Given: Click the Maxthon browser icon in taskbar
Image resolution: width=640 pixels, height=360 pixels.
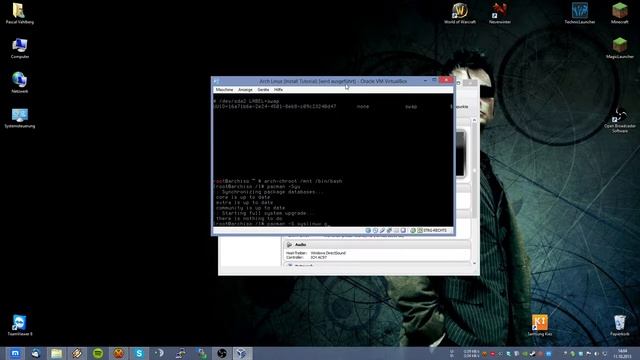Looking at the screenshot, I should [x=15, y=353].
